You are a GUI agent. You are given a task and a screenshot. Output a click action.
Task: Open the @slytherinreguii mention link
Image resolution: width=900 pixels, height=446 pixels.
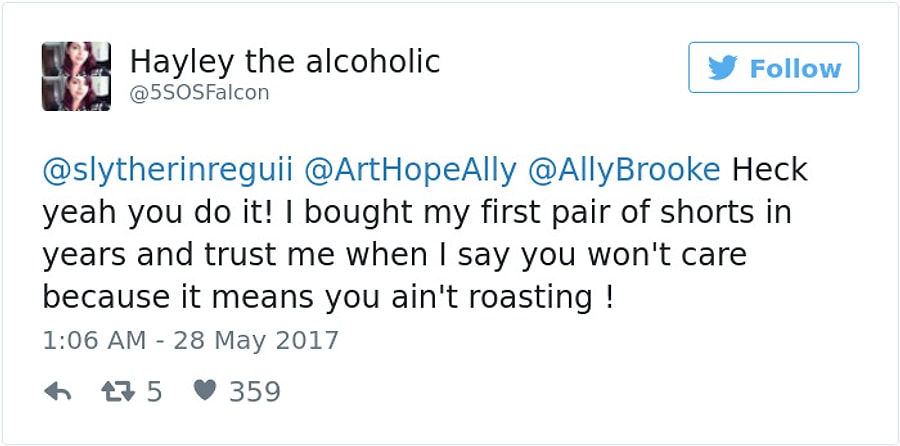167,170
